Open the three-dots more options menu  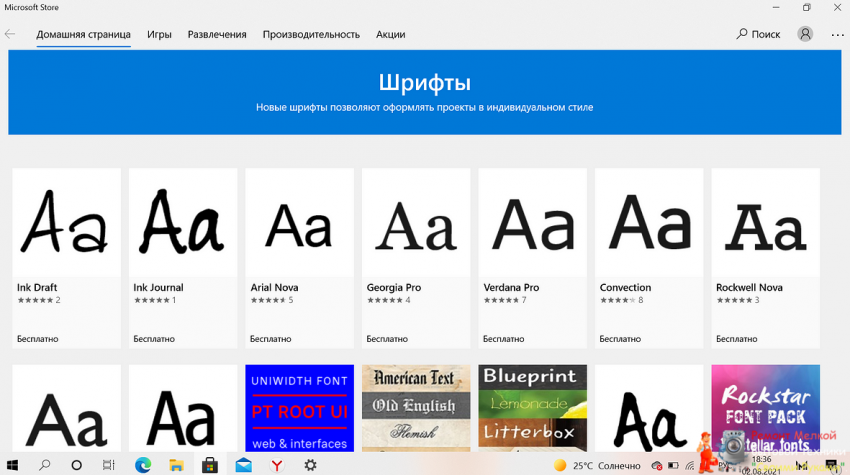[x=837, y=34]
